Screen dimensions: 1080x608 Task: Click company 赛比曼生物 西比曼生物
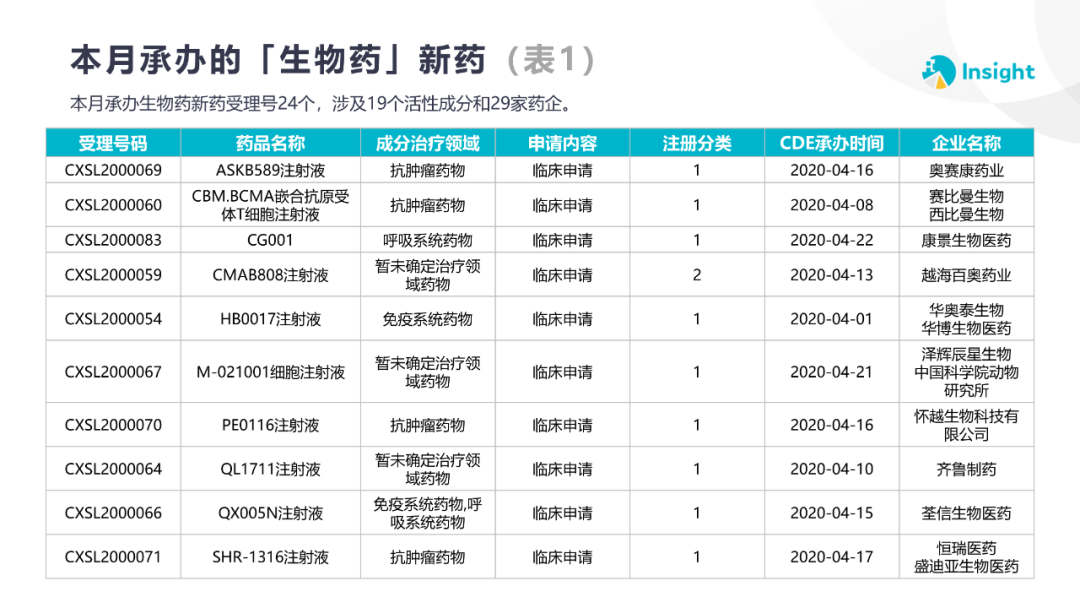coord(966,205)
